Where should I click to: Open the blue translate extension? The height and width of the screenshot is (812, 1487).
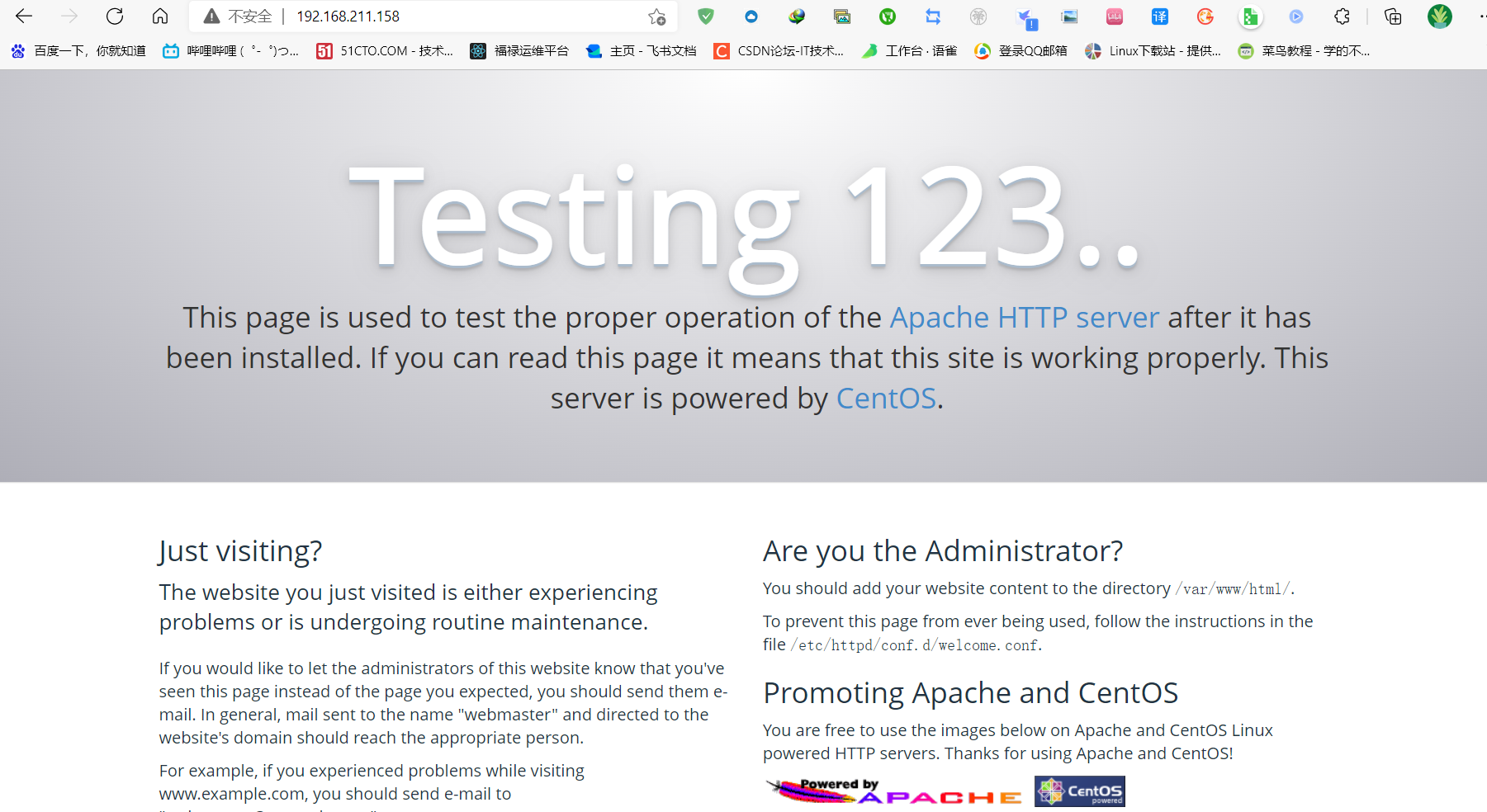[1160, 16]
